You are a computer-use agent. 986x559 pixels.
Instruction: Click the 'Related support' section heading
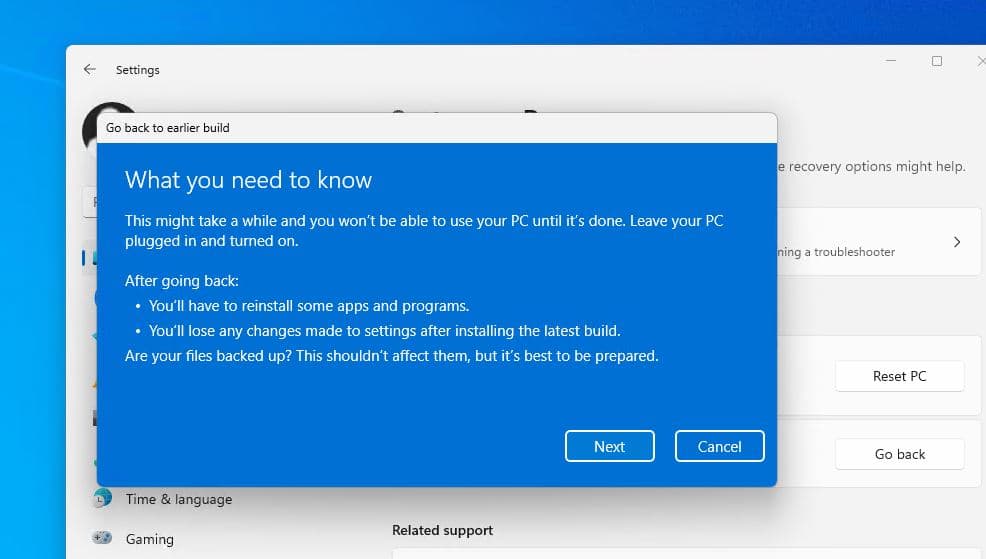(x=442, y=530)
